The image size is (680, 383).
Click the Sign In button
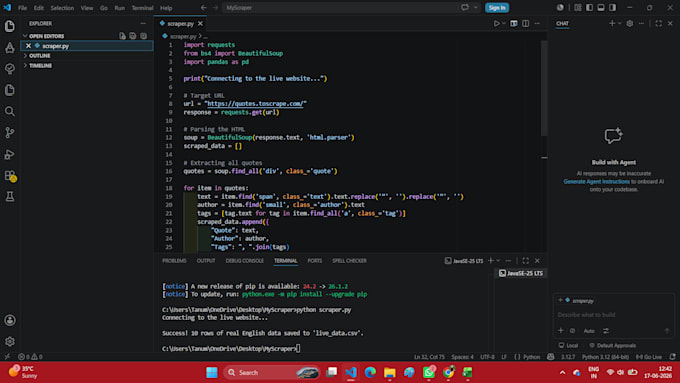[497, 7]
